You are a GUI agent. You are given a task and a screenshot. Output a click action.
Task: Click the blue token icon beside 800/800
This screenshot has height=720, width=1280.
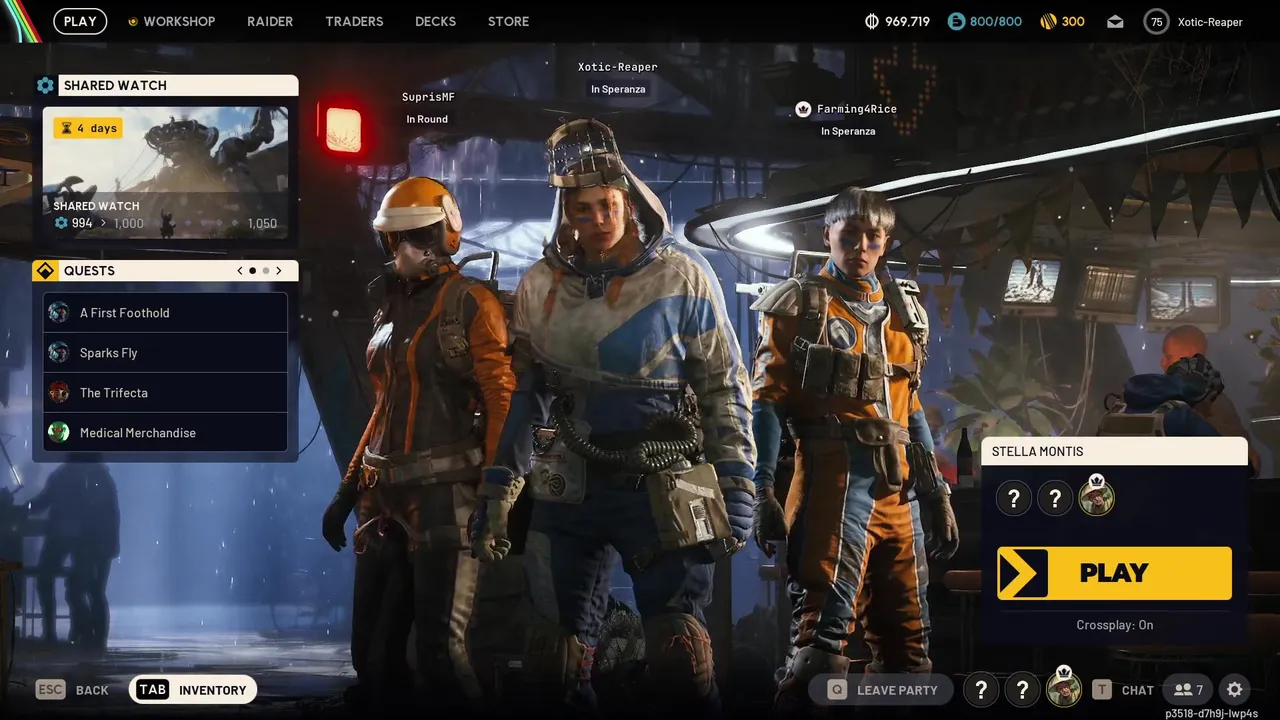956,21
